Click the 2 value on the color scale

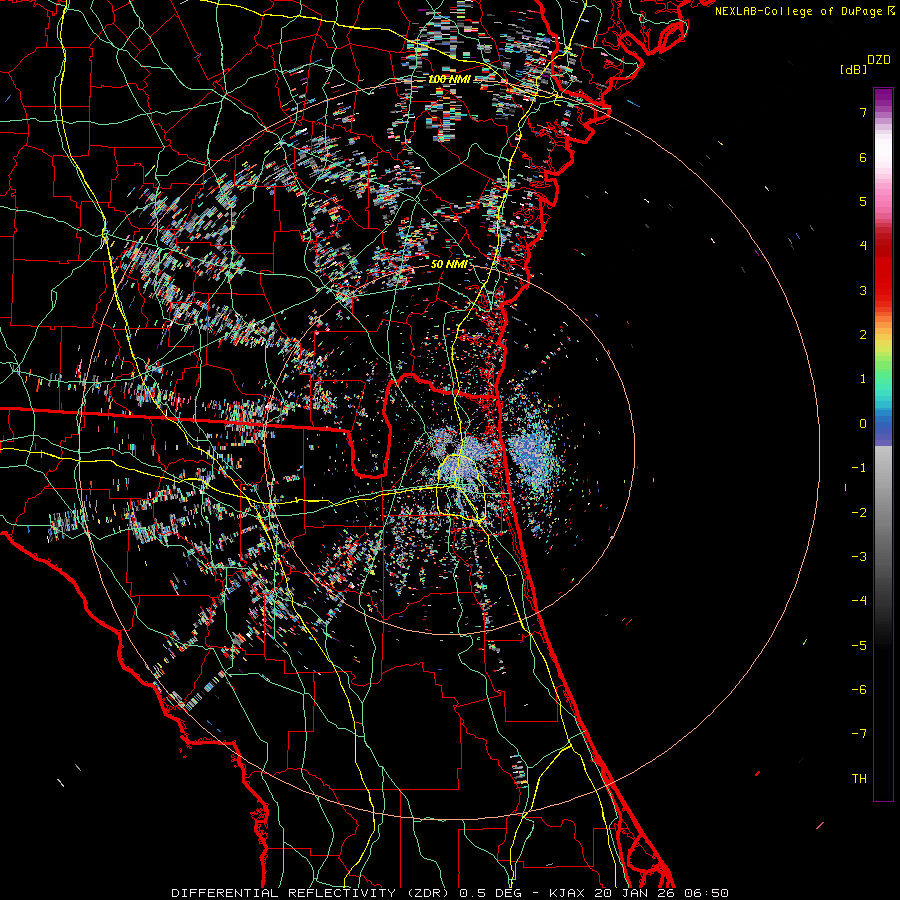pyautogui.click(x=863, y=335)
